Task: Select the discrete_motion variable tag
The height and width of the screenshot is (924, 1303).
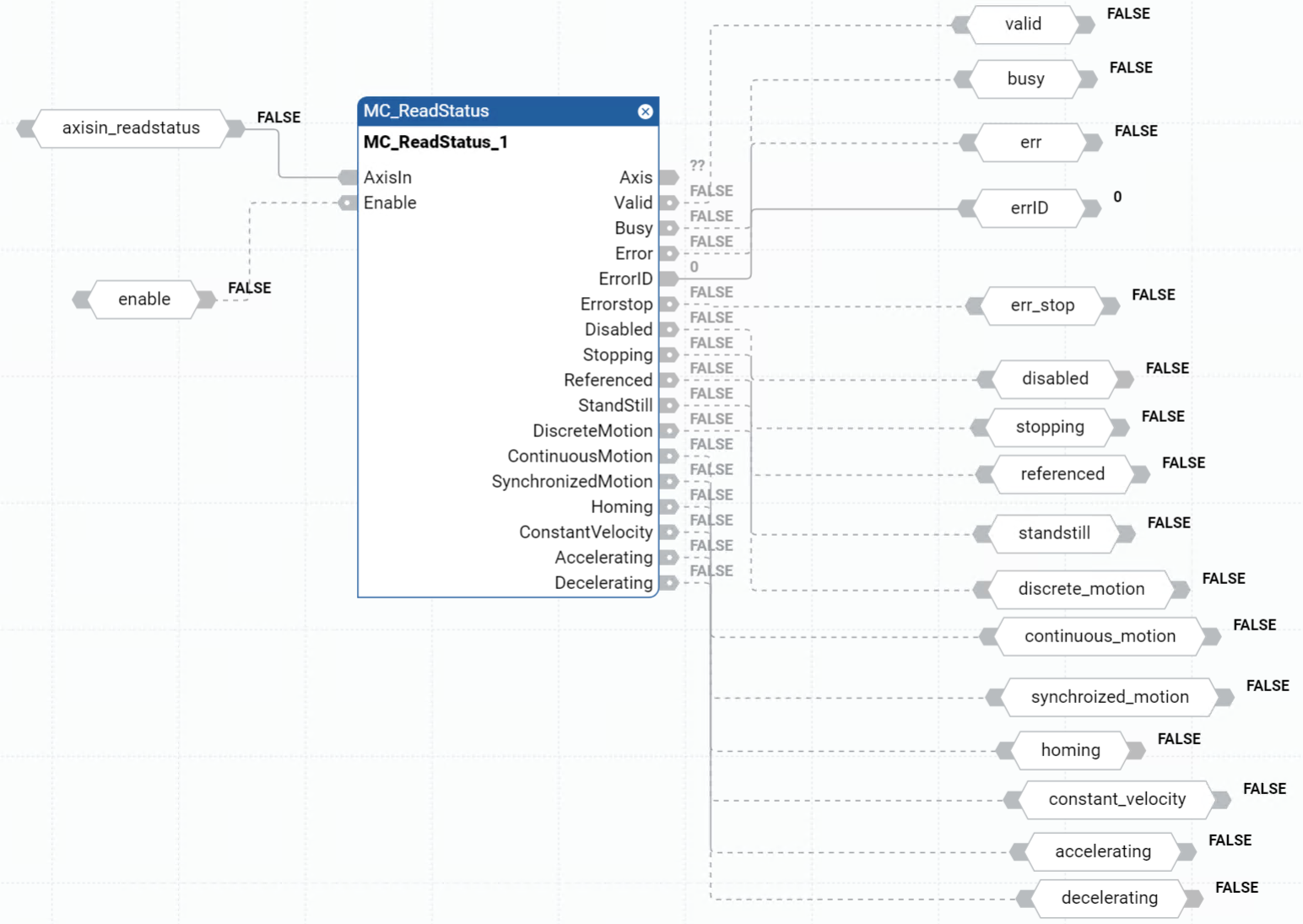Action: coord(1081,589)
